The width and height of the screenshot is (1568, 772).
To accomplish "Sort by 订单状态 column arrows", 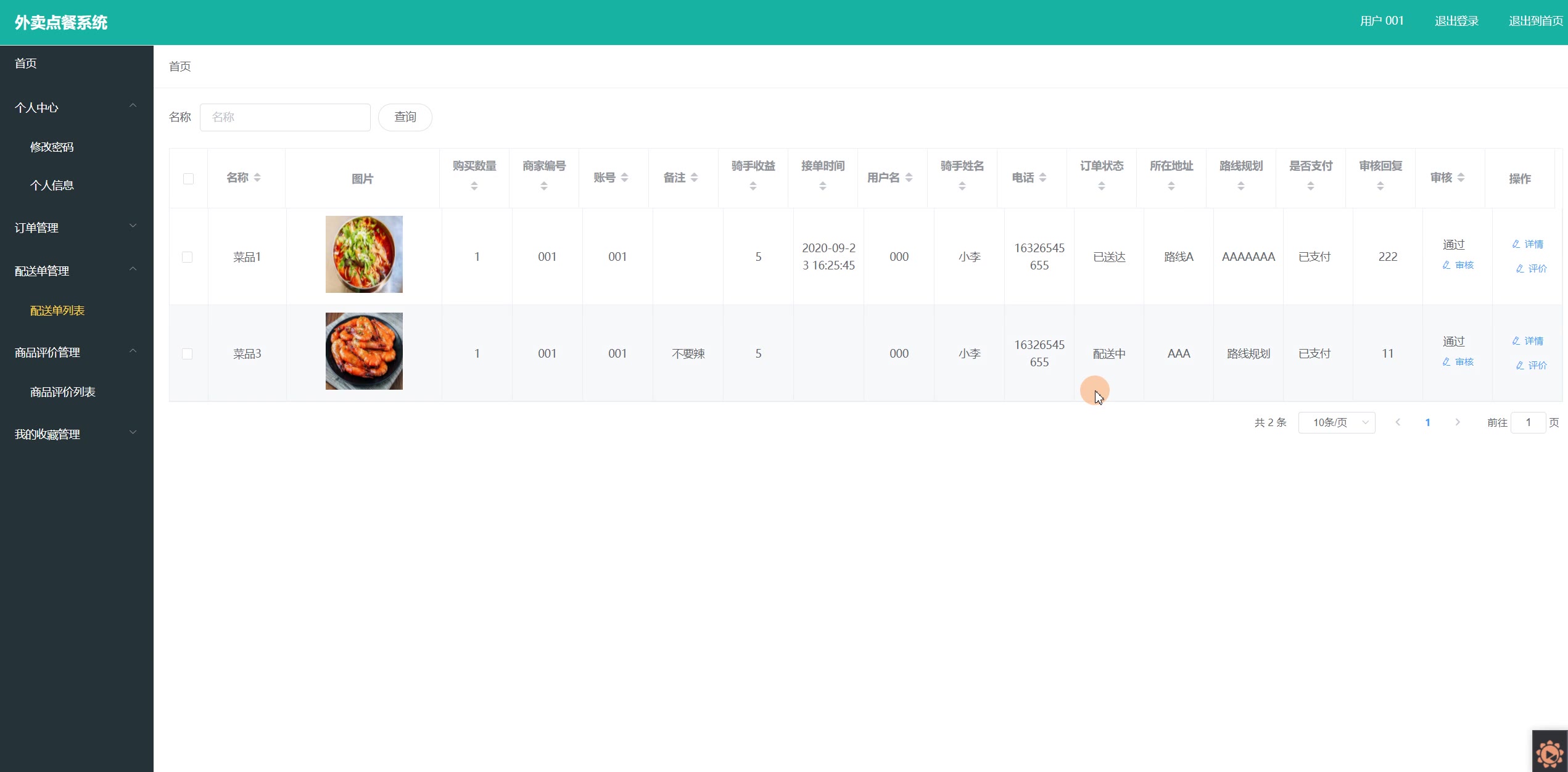I will click(x=1102, y=186).
